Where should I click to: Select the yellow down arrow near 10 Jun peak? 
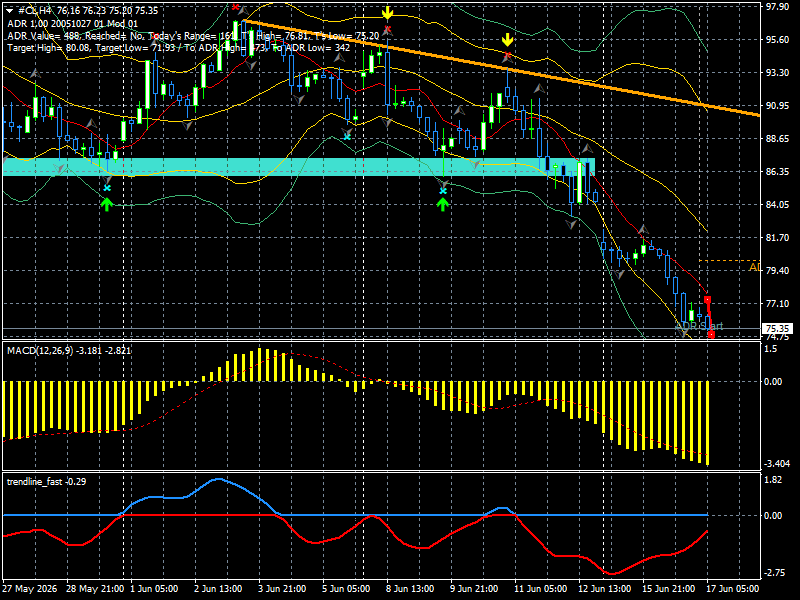tap(507, 40)
